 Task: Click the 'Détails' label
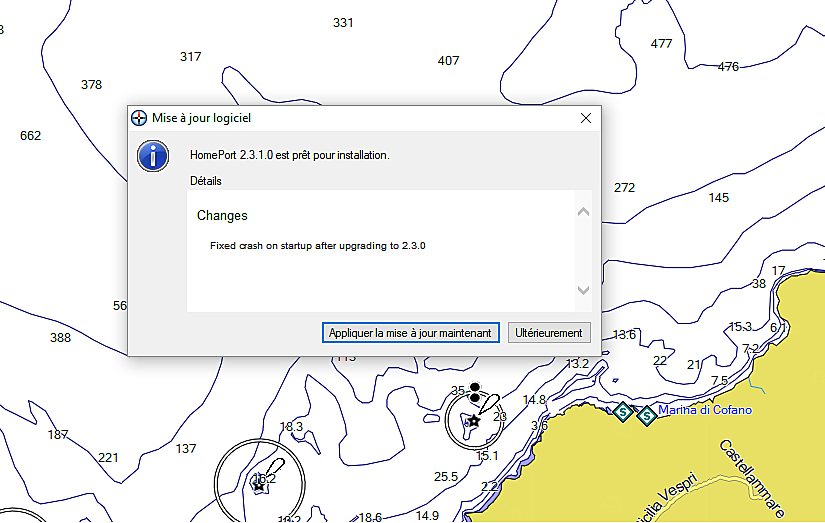pos(206,181)
